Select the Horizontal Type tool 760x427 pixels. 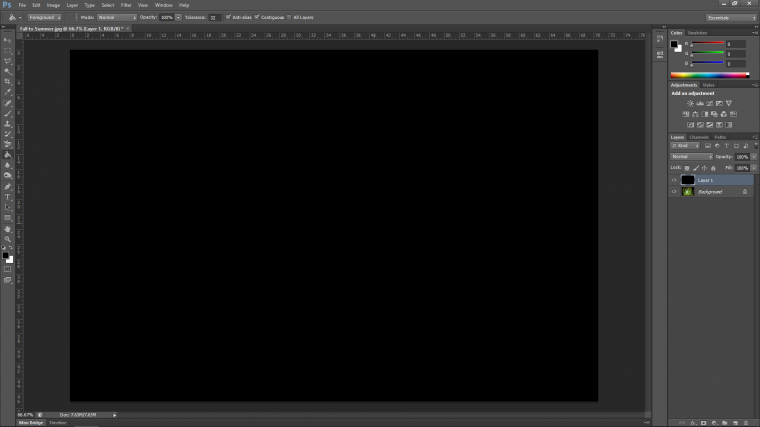pyautogui.click(x=7, y=197)
